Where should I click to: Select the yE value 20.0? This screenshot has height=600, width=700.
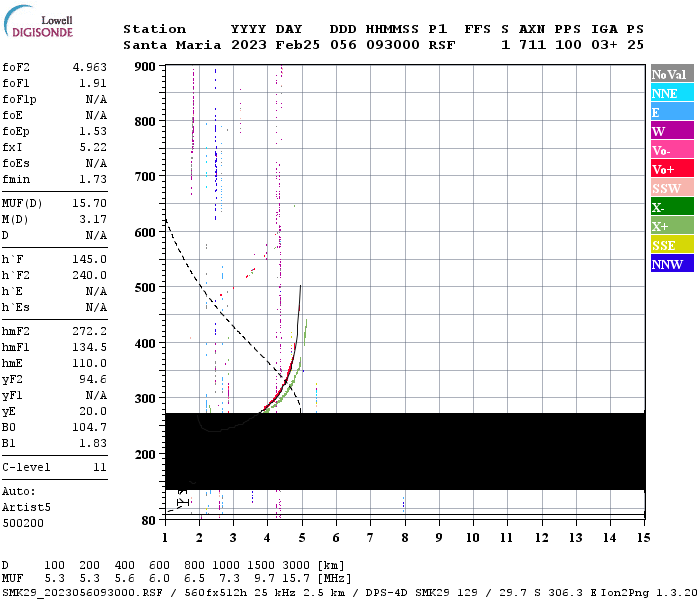pos(93,412)
